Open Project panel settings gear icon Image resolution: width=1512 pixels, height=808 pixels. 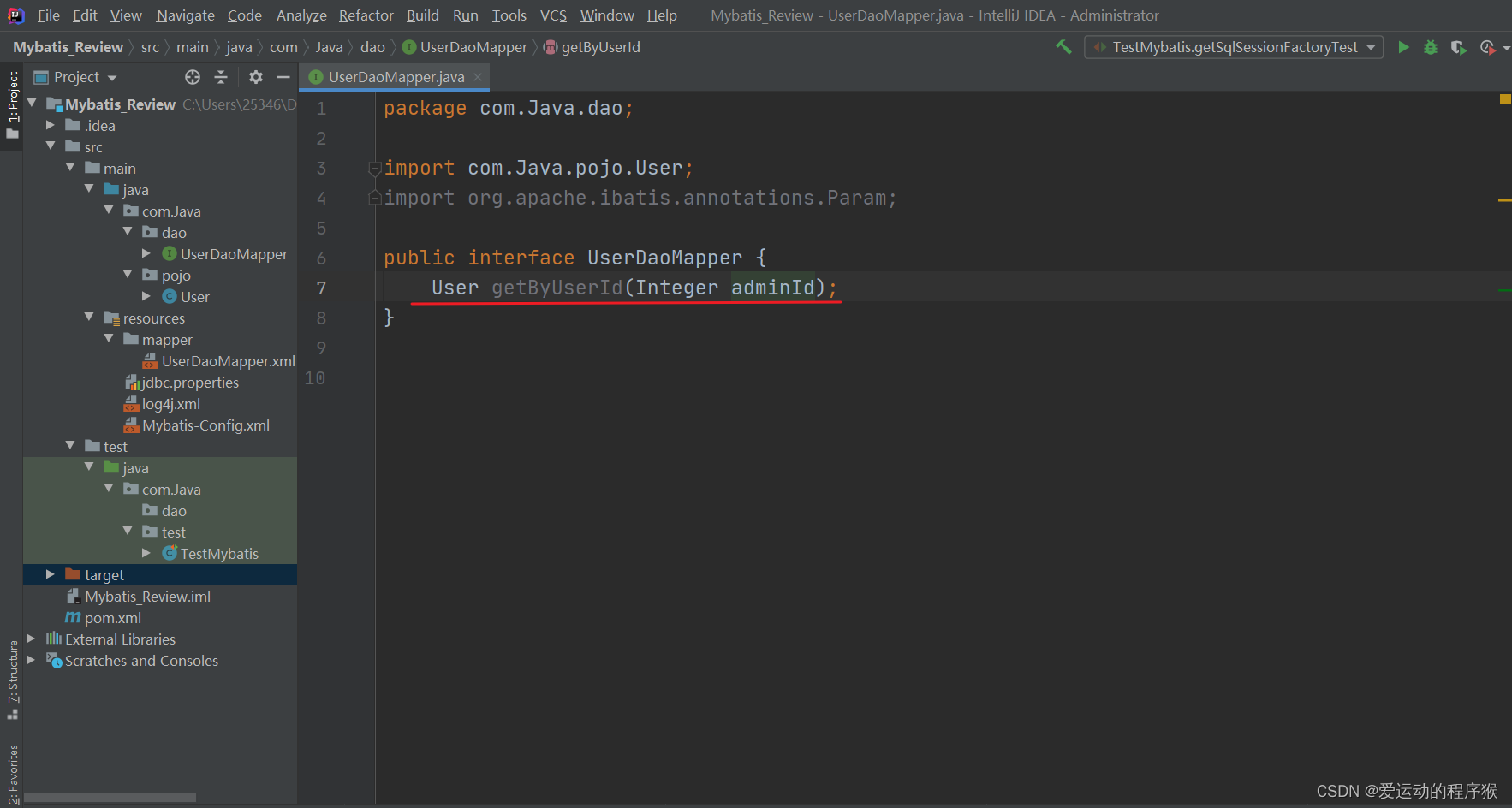pos(255,77)
